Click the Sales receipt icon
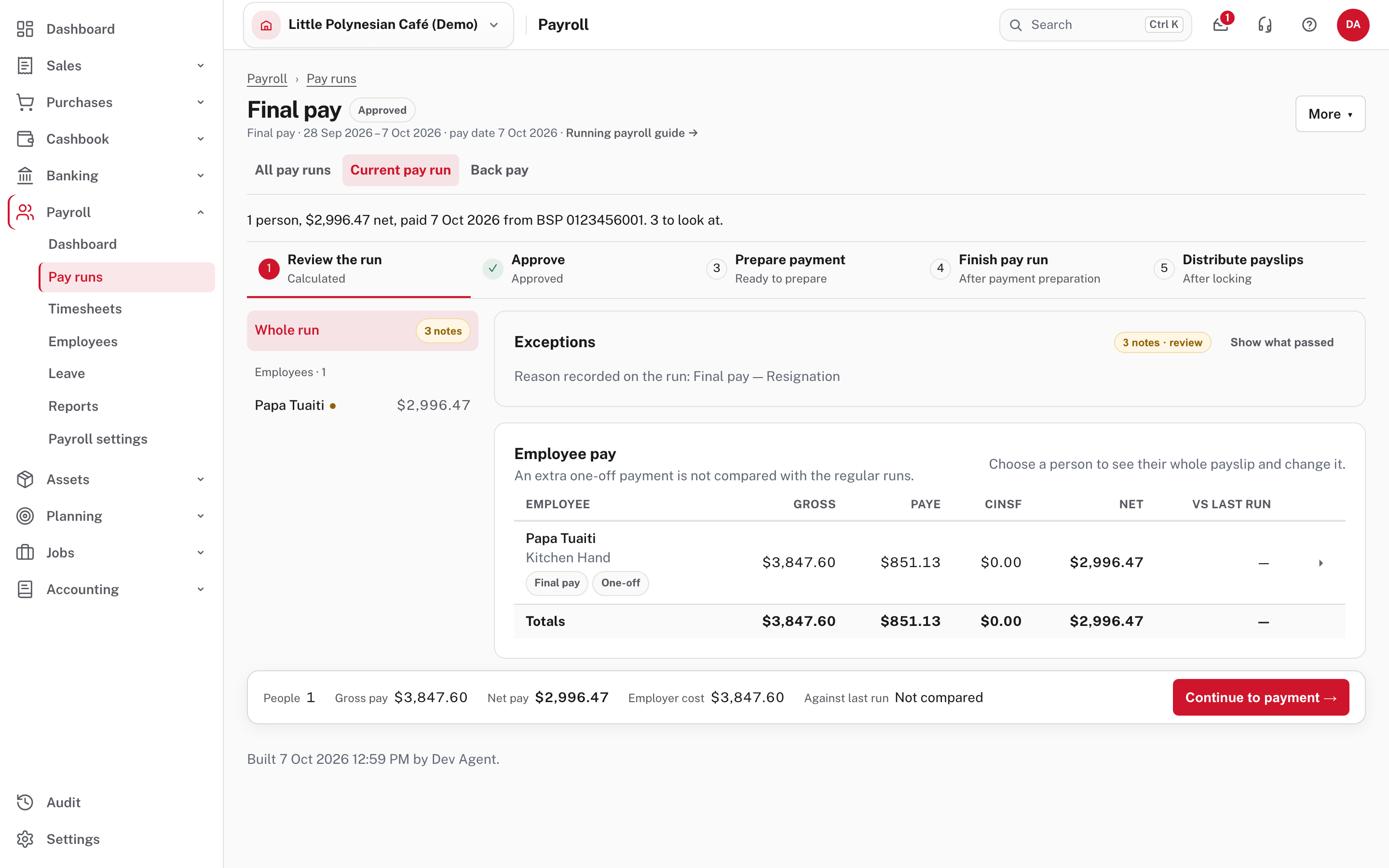The width and height of the screenshot is (1389, 868). coord(25,66)
